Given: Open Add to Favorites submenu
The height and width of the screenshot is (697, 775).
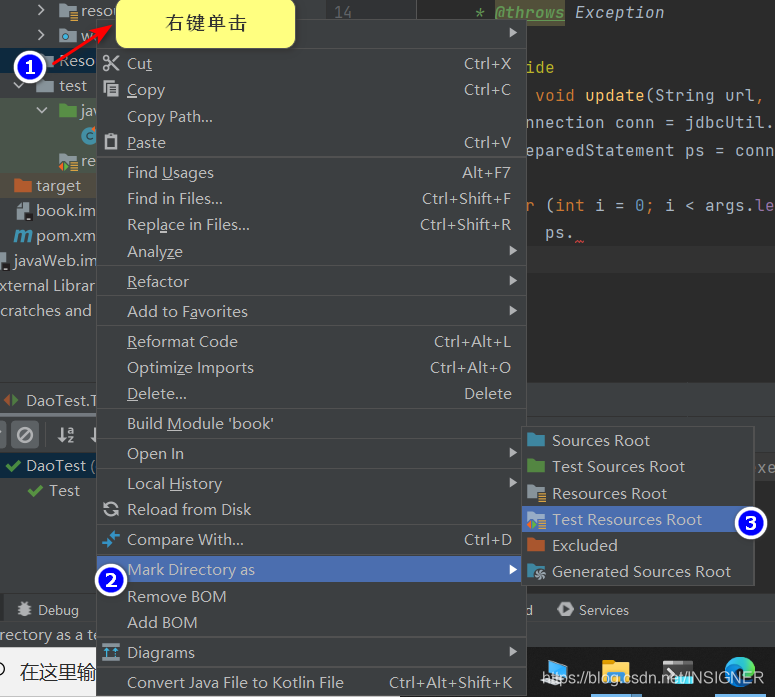Looking at the screenshot, I should click(x=311, y=311).
